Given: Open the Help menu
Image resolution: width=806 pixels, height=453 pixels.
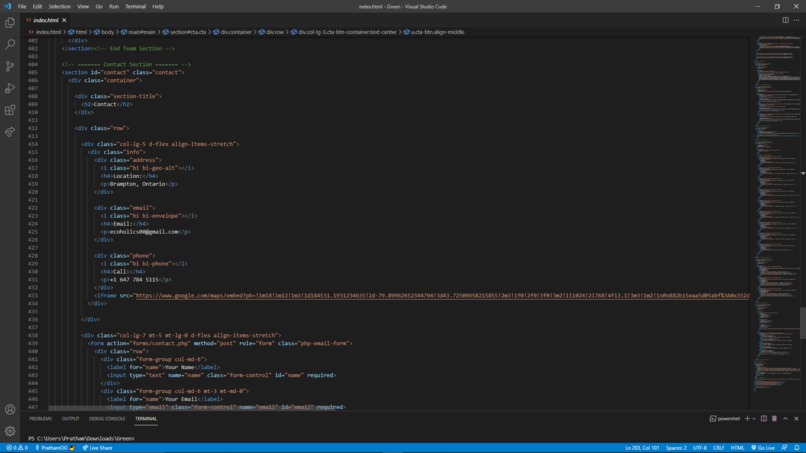Looking at the screenshot, I should 158,6.
